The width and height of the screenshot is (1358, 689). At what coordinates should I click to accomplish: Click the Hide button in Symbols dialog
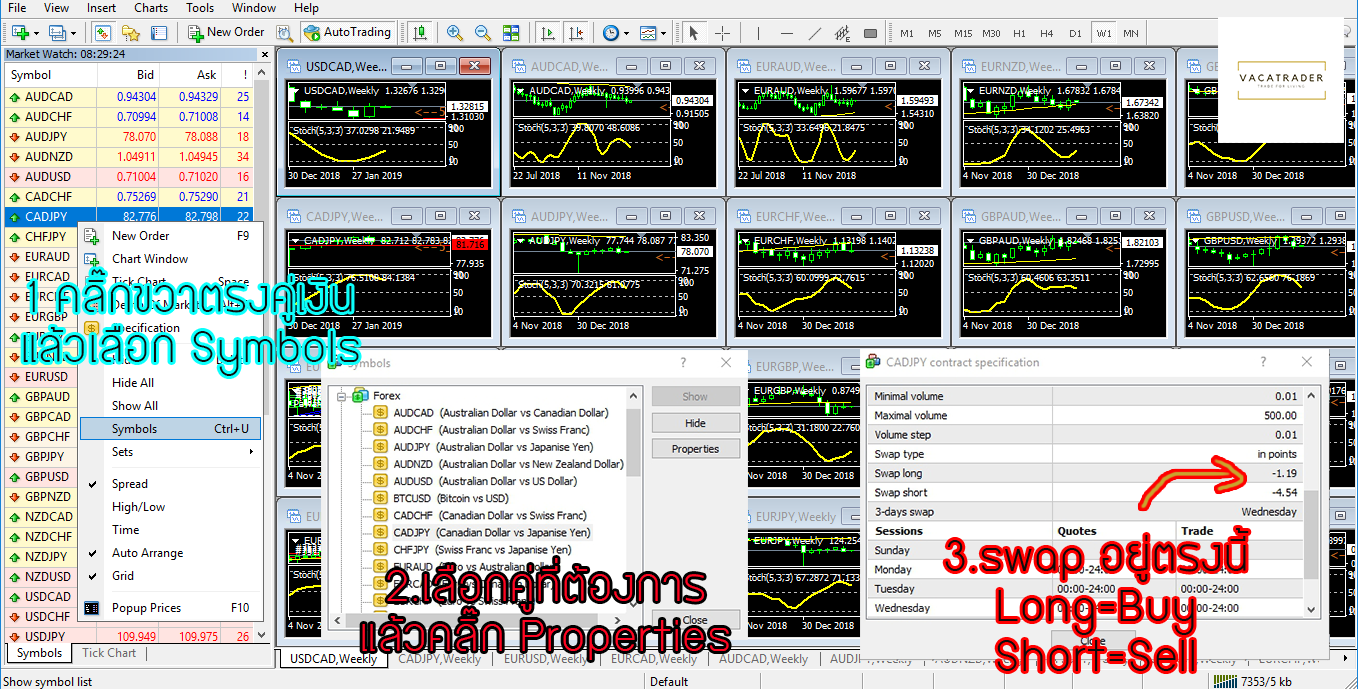click(695, 423)
